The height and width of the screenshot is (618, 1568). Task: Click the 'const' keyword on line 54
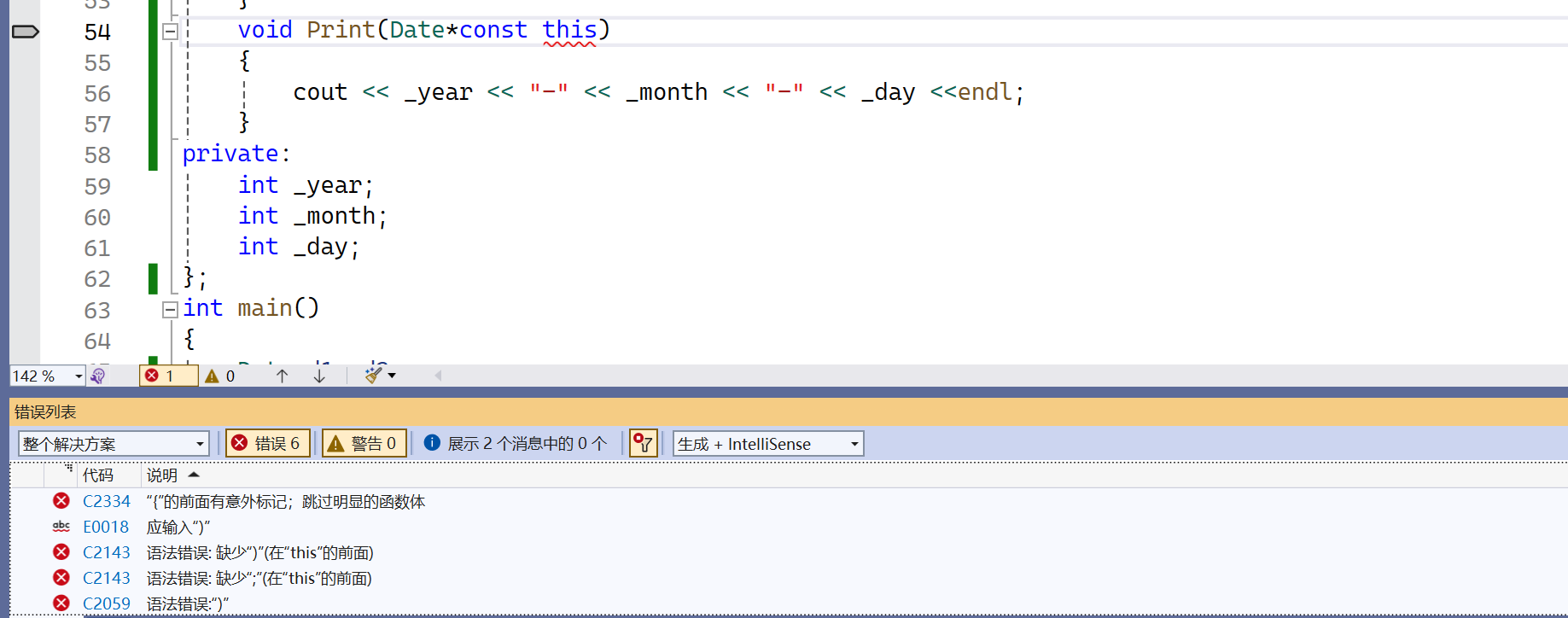pyautogui.click(x=493, y=30)
